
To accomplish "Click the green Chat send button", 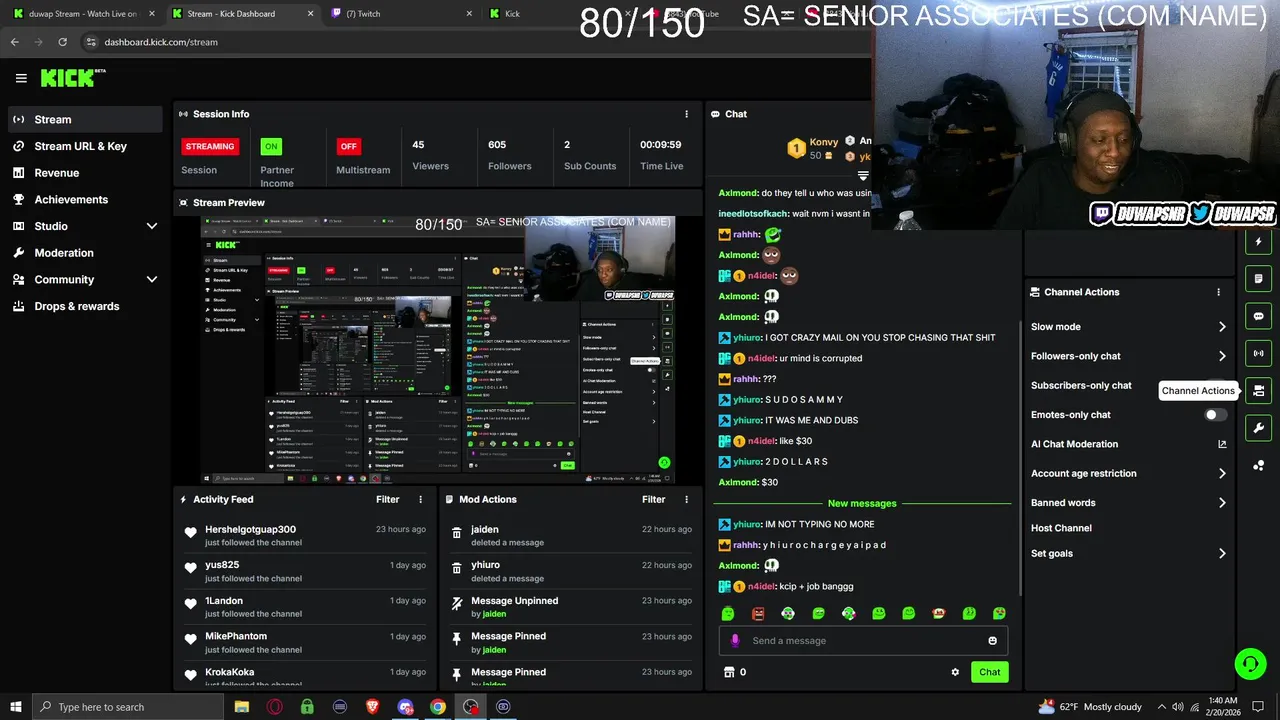I will point(989,672).
